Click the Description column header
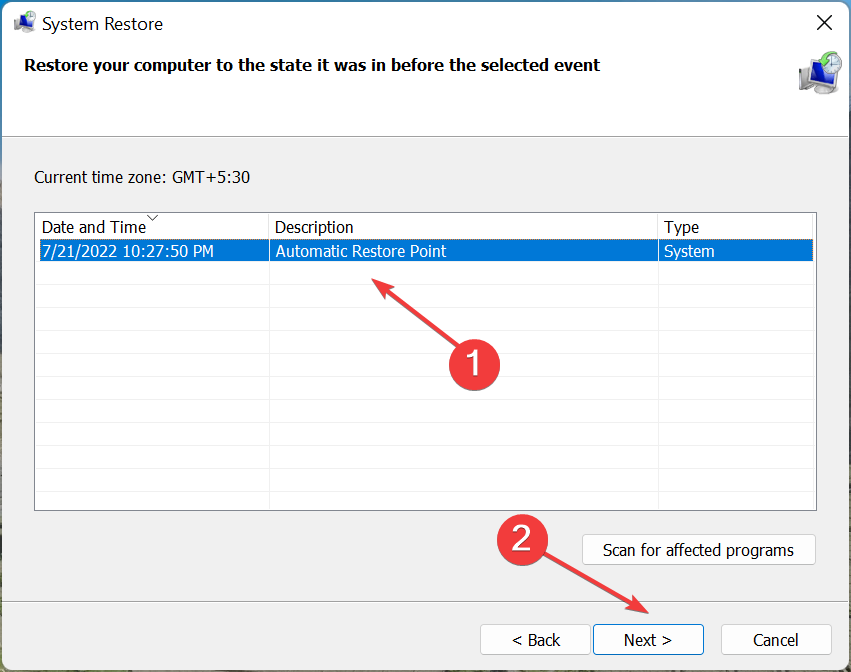 point(463,227)
